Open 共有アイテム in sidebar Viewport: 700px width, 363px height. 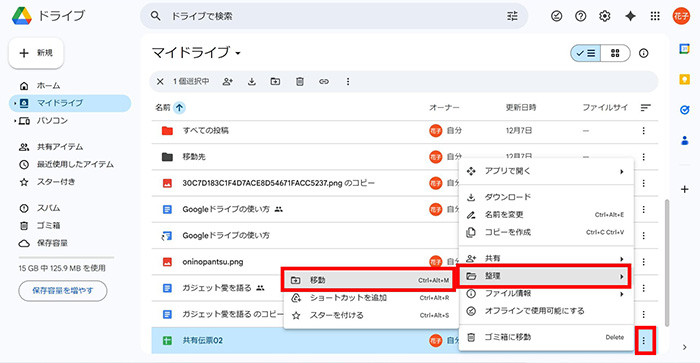[x=70, y=147]
